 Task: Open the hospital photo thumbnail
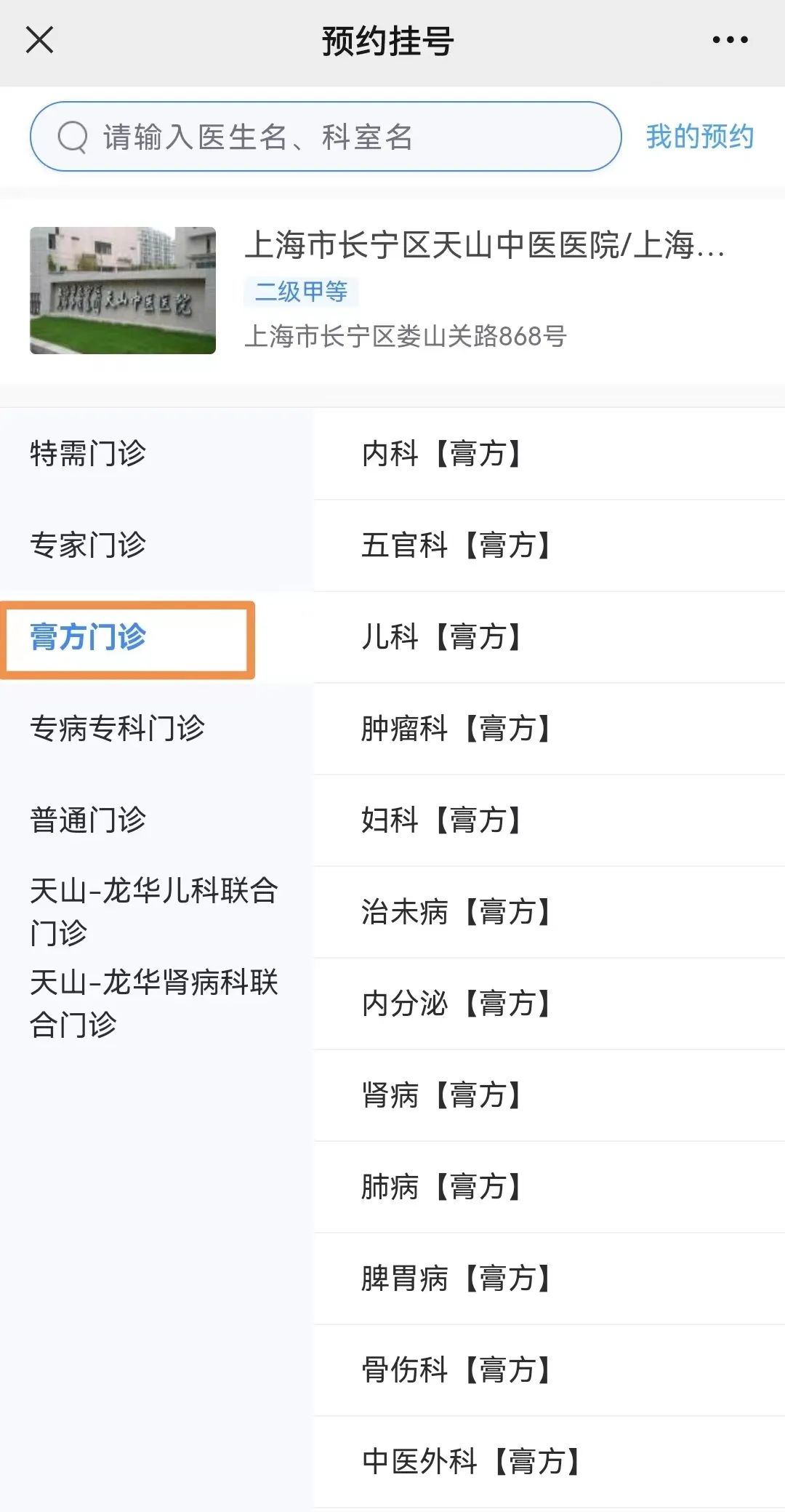124,289
